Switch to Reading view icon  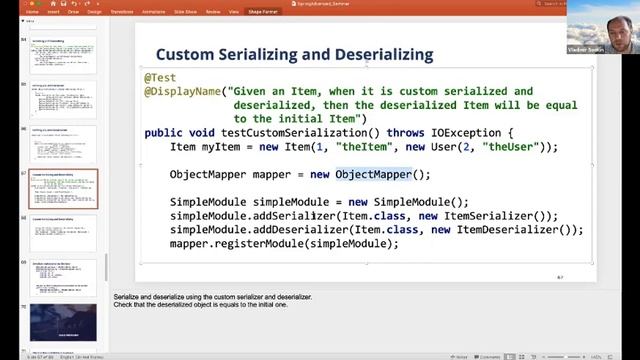533,357
